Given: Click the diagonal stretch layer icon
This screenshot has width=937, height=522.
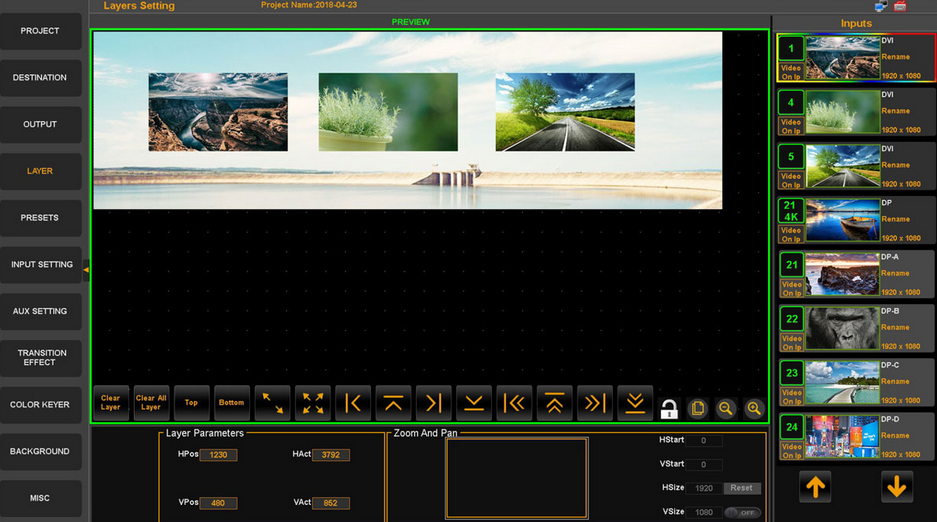Looking at the screenshot, I should (272, 403).
